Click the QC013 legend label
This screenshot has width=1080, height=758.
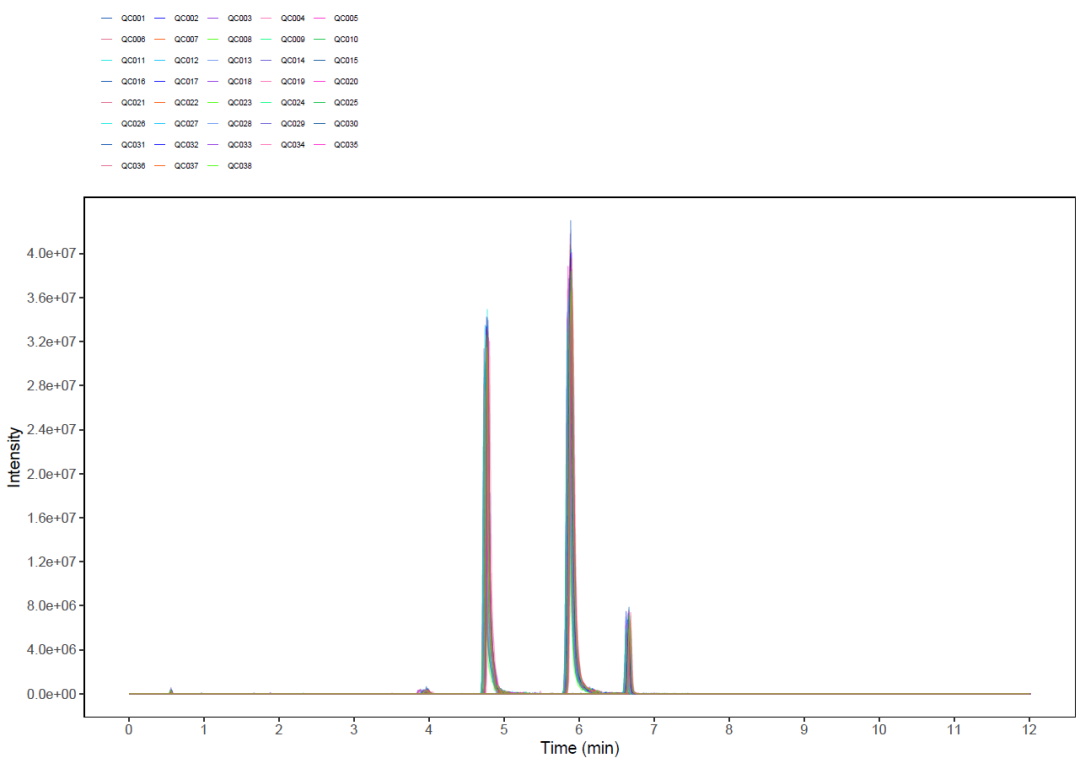click(240, 60)
